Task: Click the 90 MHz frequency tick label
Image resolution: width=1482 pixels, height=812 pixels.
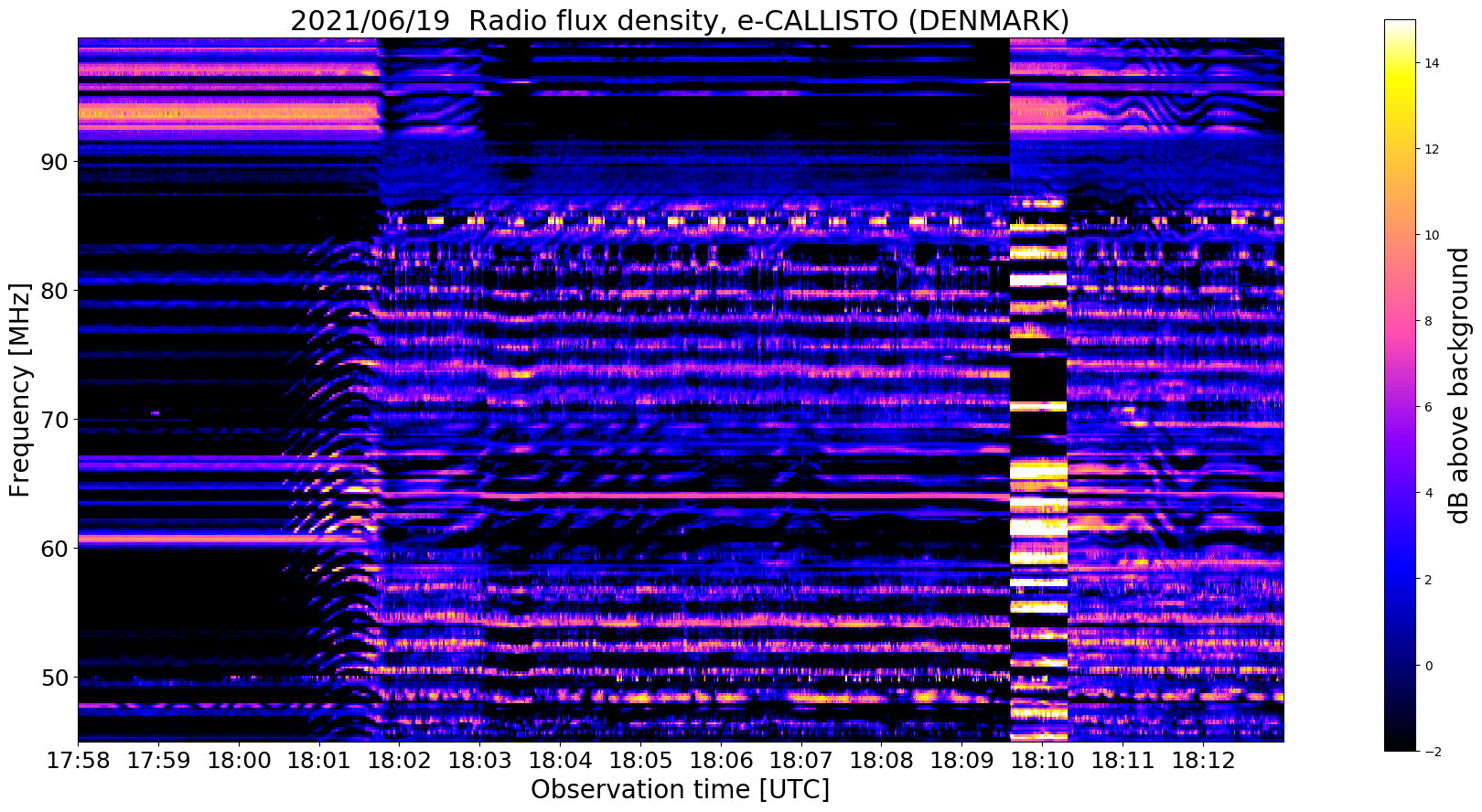Action: pos(56,162)
